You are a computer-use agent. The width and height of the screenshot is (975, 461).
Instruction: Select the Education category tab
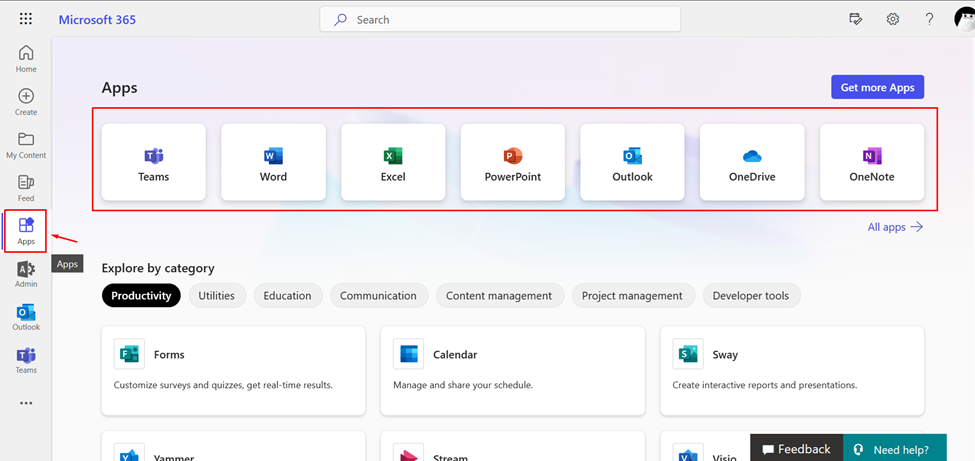point(287,296)
